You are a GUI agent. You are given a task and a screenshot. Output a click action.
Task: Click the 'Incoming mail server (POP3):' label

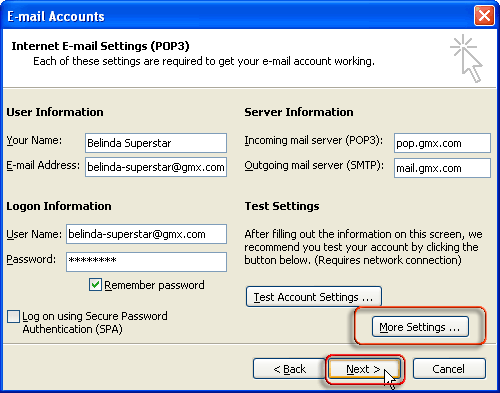(314, 140)
